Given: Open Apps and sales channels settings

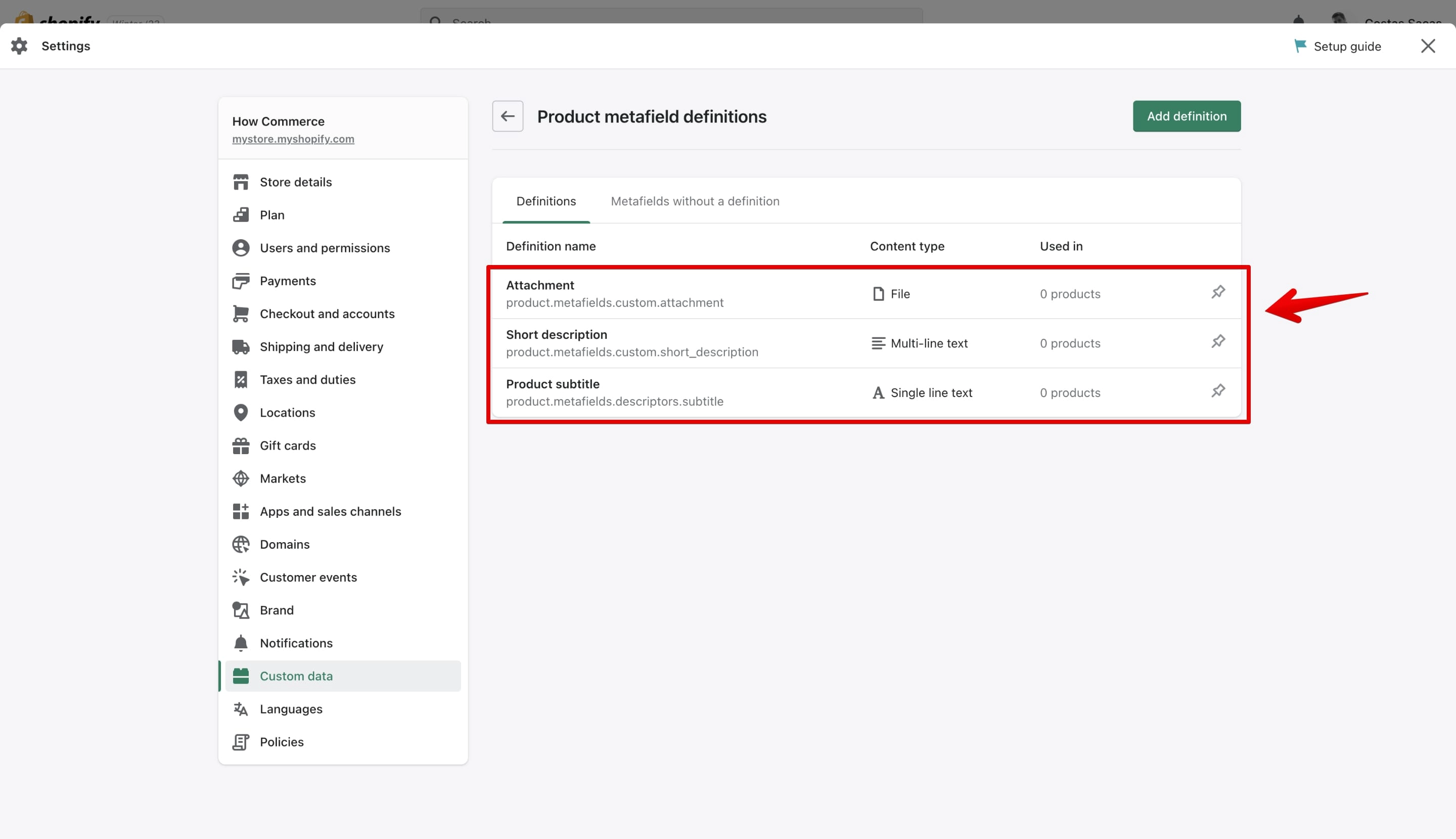Looking at the screenshot, I should click(343, 511).
